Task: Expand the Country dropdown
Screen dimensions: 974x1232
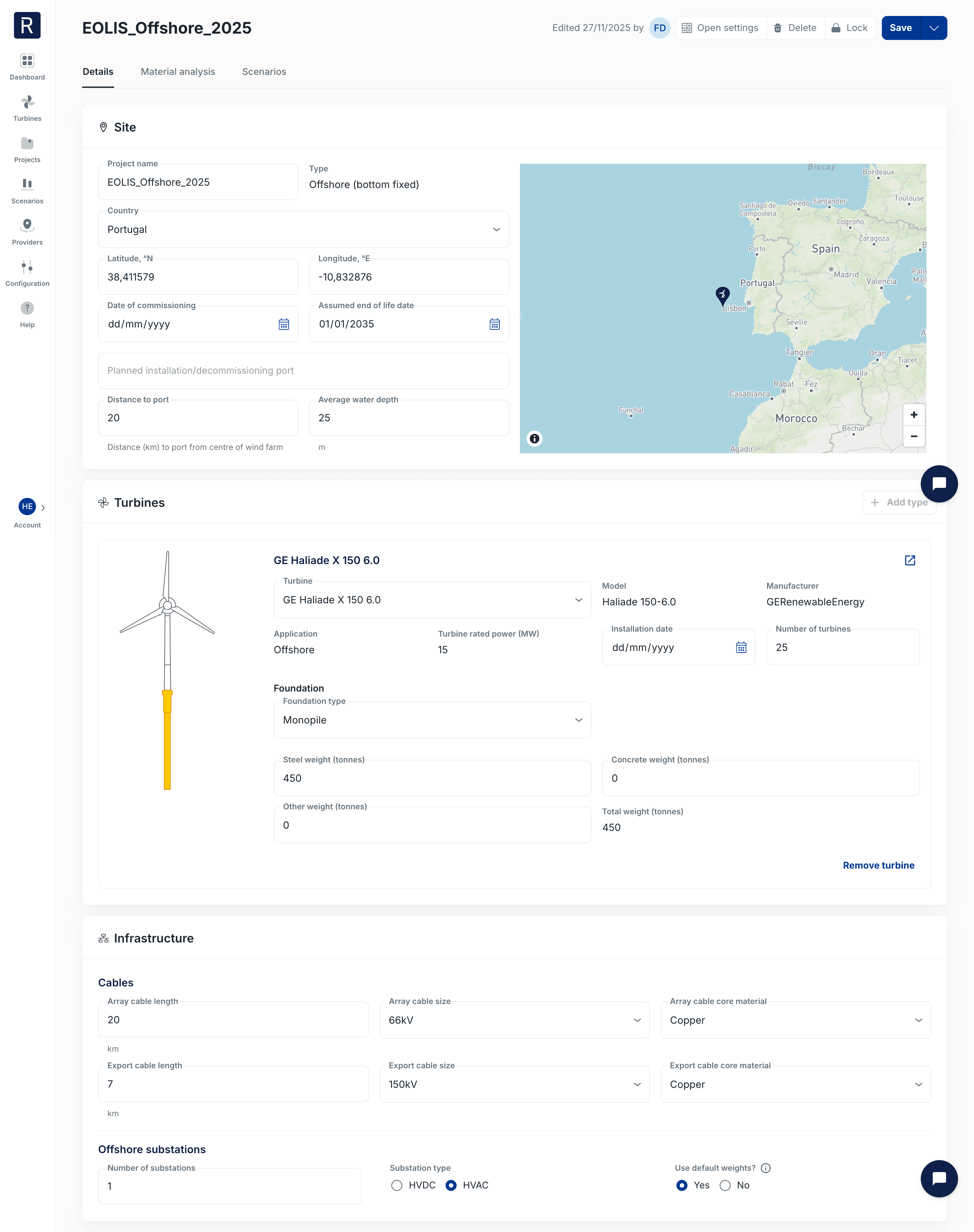Action: coord(496,229)
